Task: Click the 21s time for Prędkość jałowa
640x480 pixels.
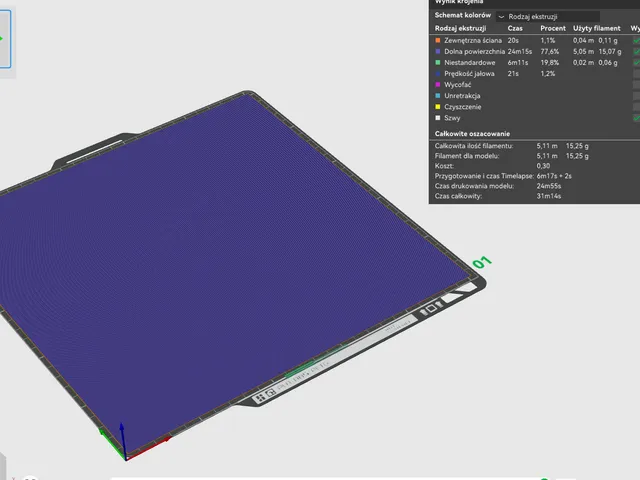Action: [x=513, y=73]
